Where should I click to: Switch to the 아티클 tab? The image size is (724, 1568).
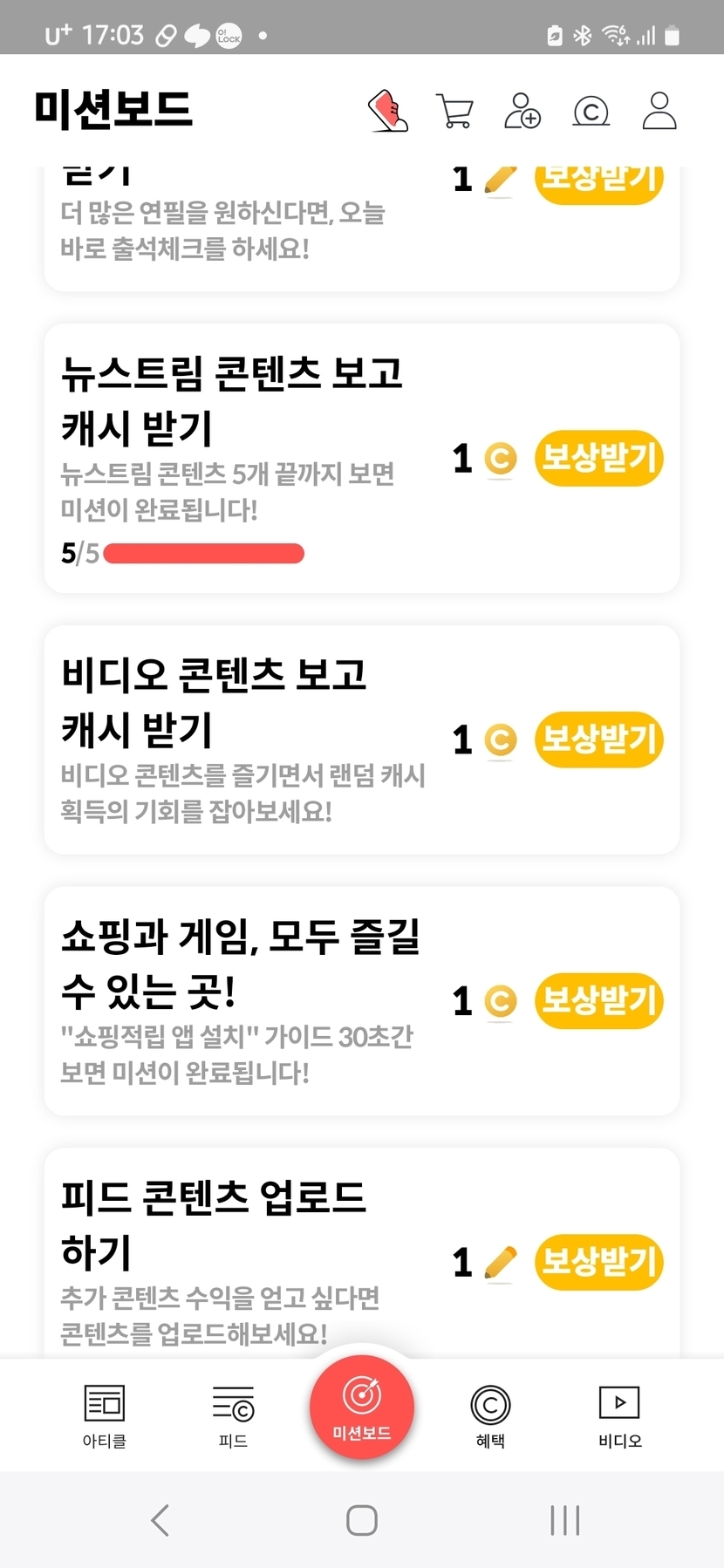click(105, 1415)
